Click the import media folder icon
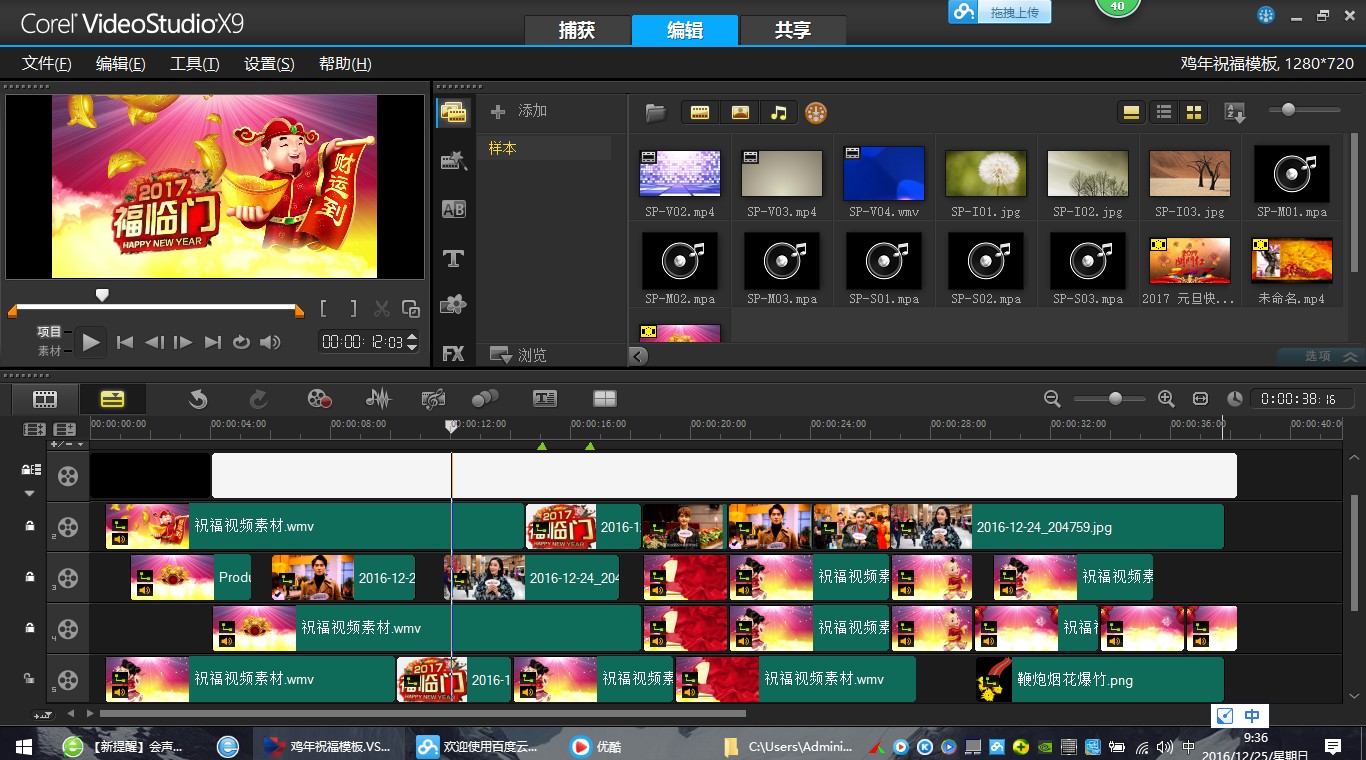Viewport: 1366px width, 760px height. click(x=655, y=113)
